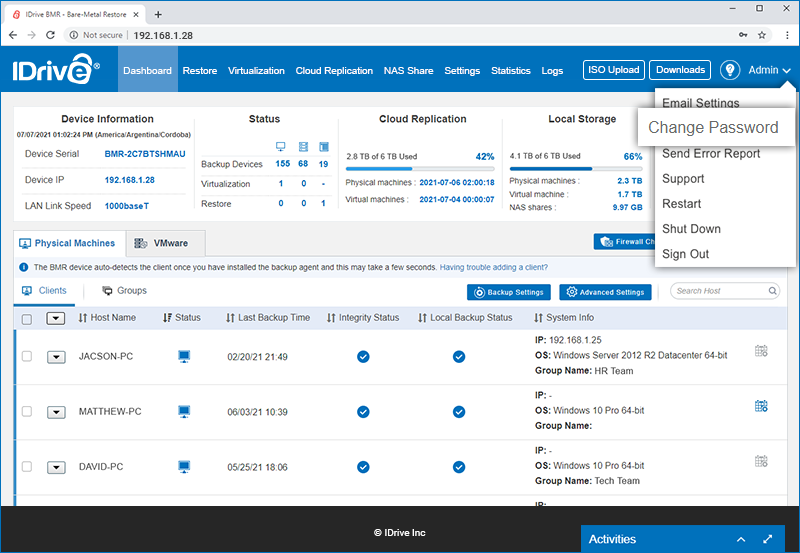
Task: Click MATTHEW-PC integrity status checkmark
Action: point(363,412)
